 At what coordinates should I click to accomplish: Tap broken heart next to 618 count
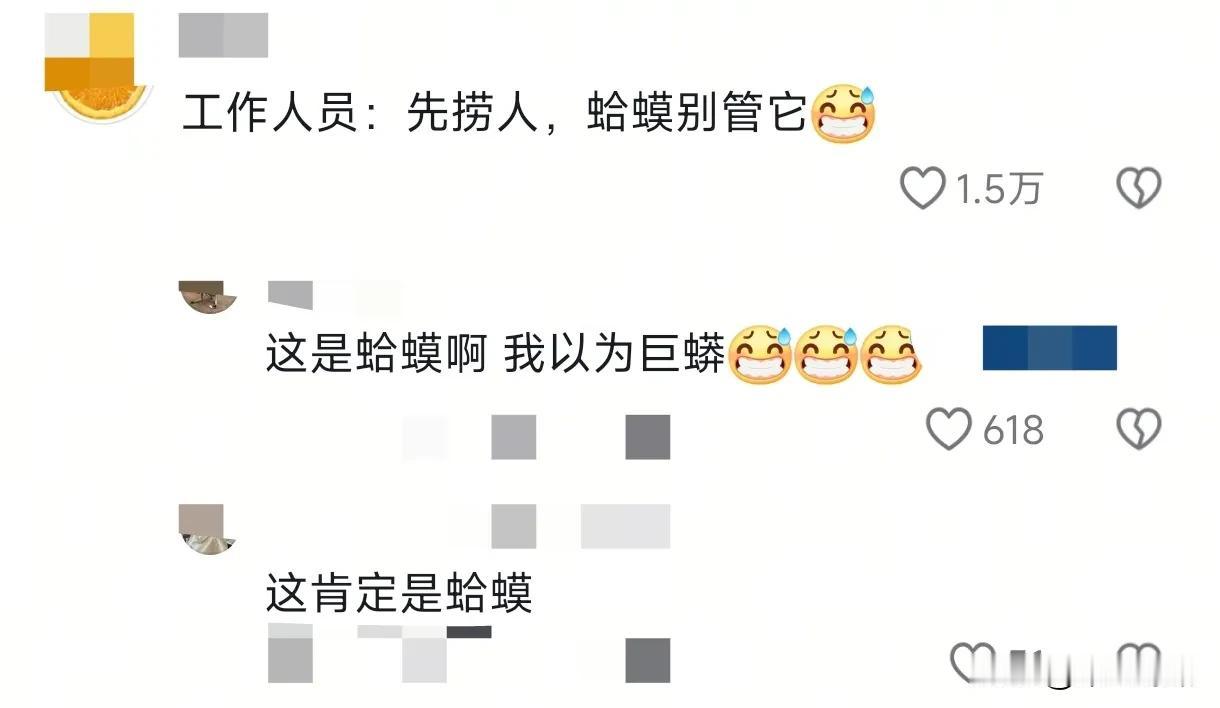coord(1138,429)
